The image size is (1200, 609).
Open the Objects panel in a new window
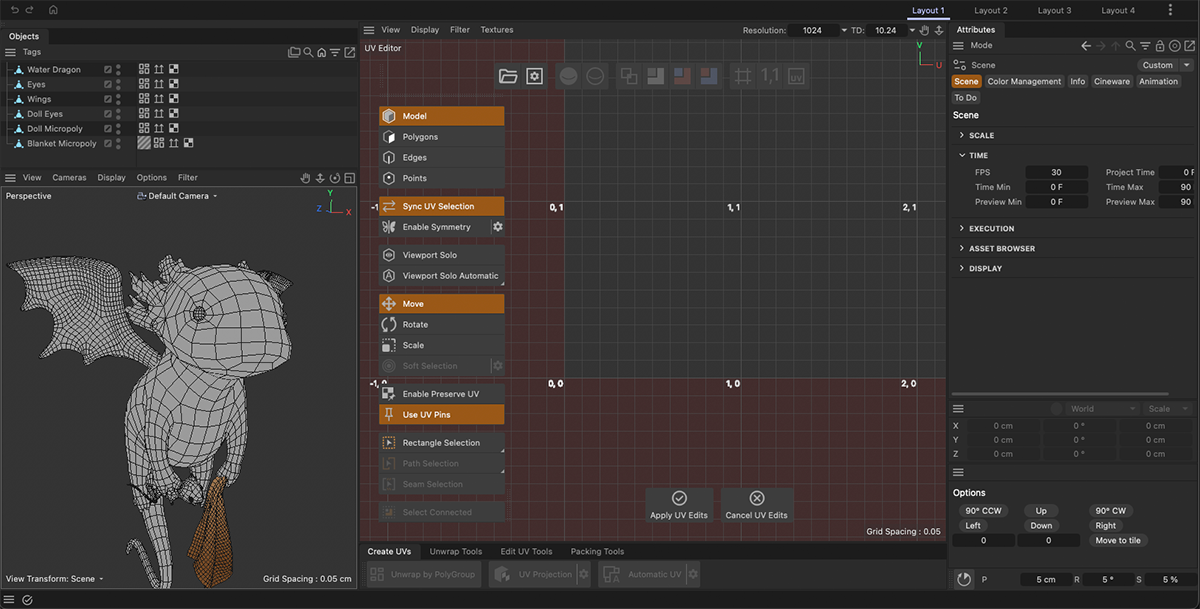(350, 52)
